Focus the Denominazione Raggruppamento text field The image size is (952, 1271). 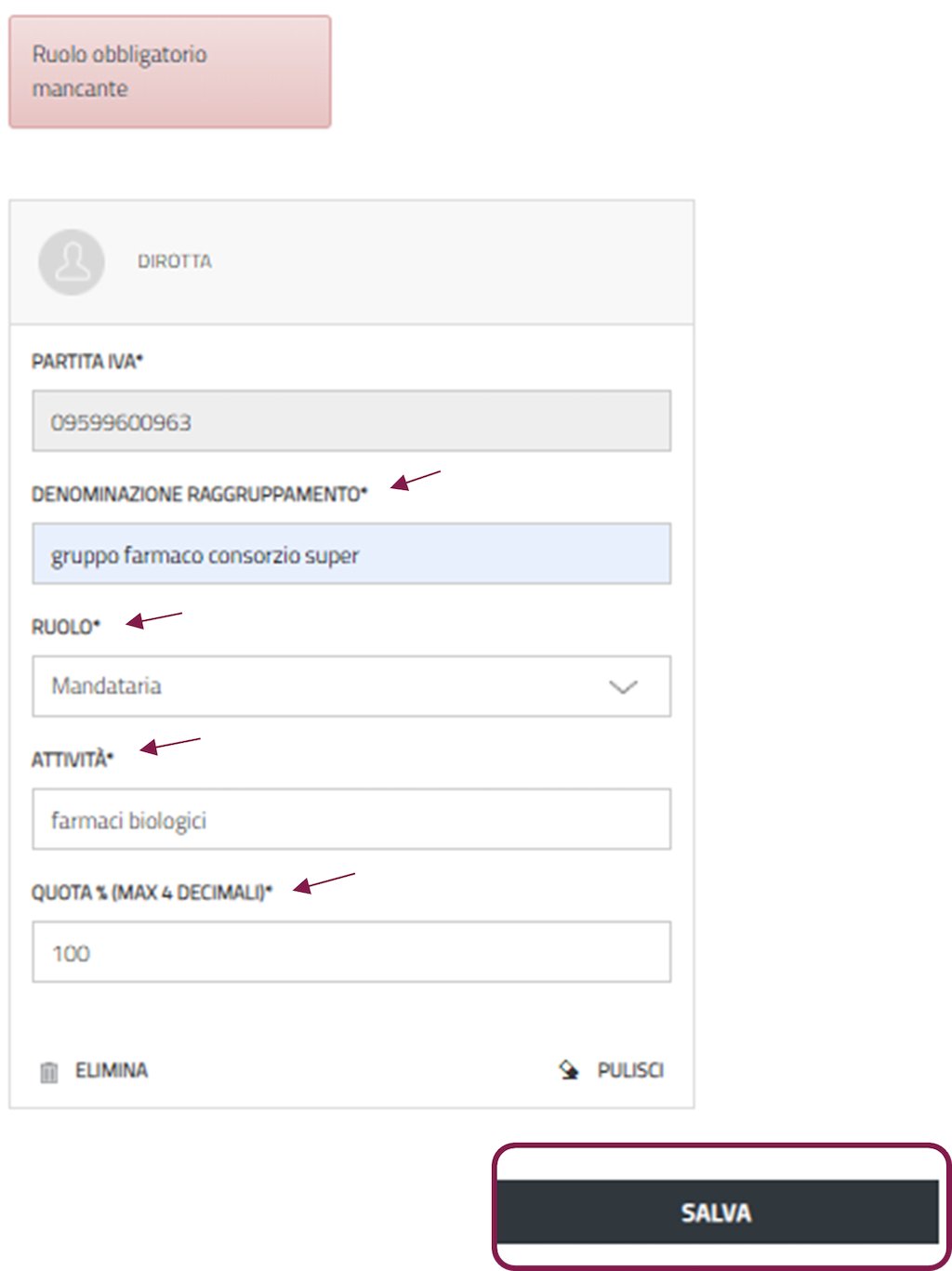(x=350, y=554)
